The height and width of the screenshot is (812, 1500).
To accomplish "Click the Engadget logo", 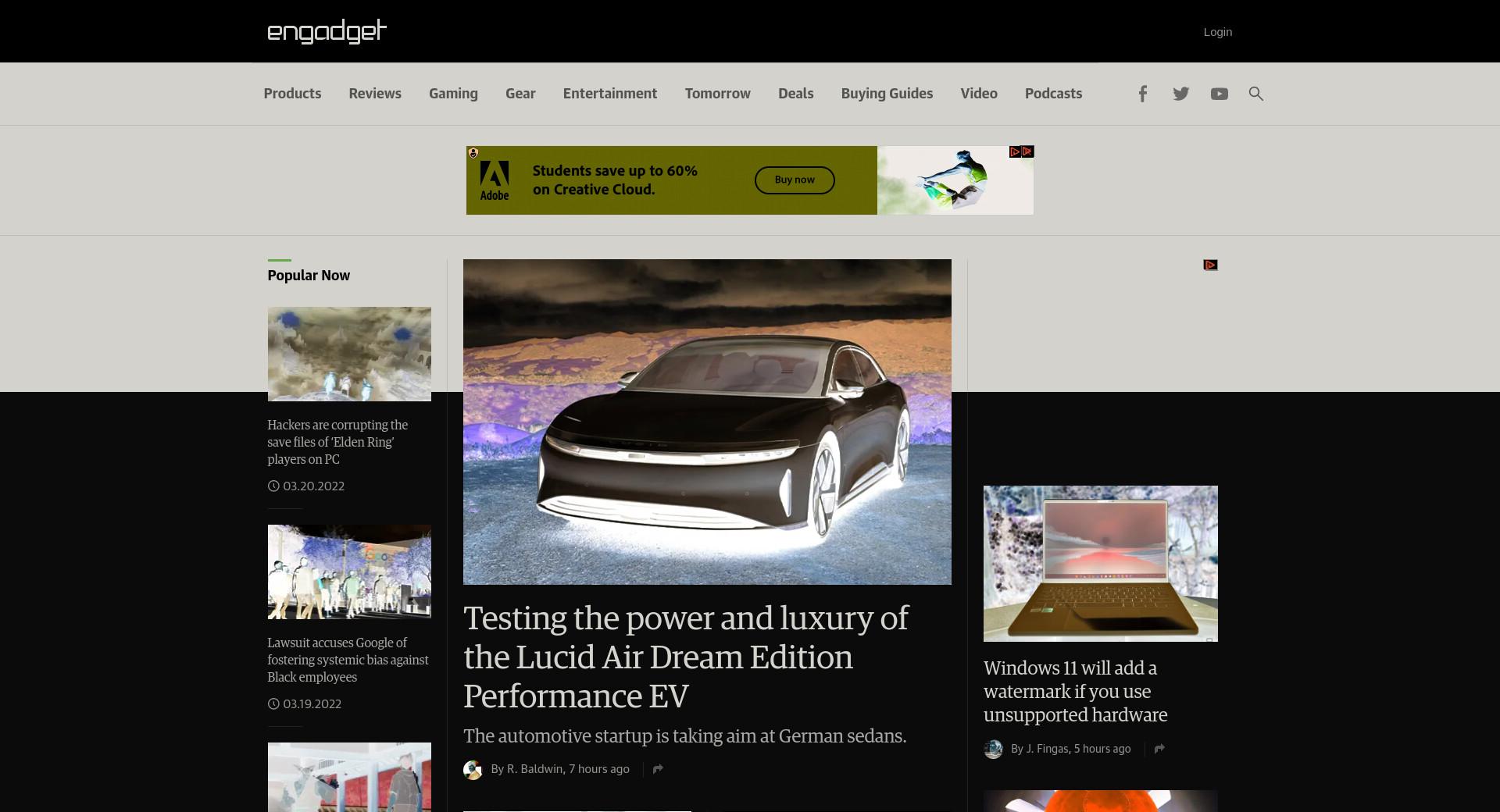I will click(x=327, y=31).
